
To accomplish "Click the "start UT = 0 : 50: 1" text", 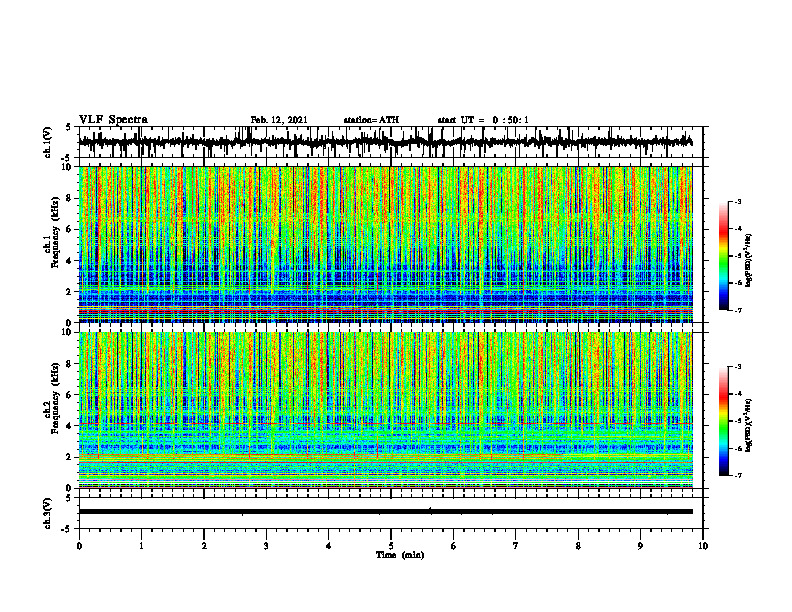I will [483, 120].
